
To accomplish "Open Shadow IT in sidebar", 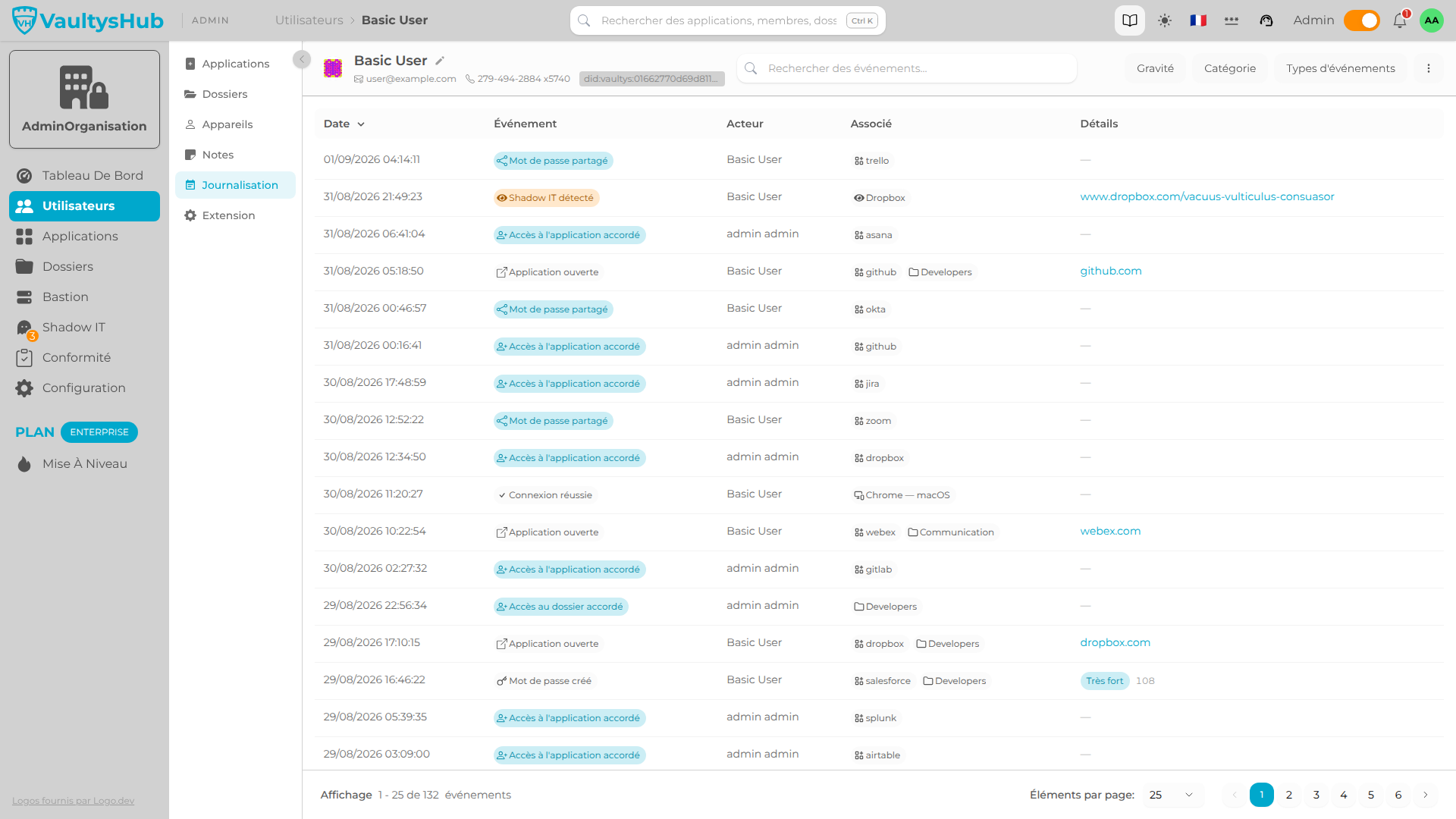I will (x=84, y=328).
